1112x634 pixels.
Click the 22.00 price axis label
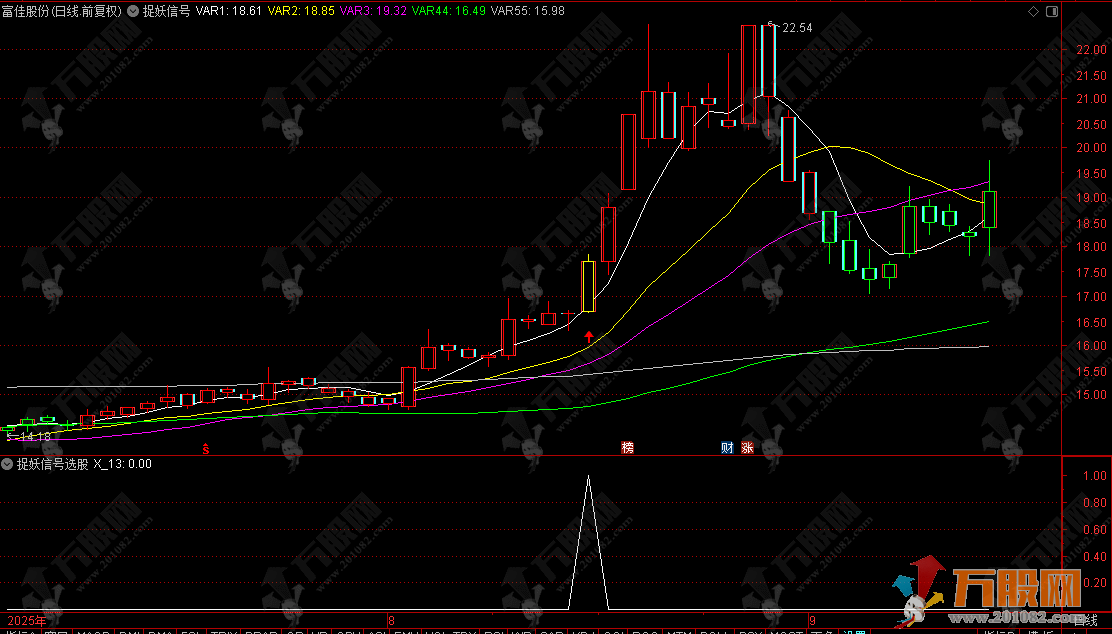[1091, 50]
